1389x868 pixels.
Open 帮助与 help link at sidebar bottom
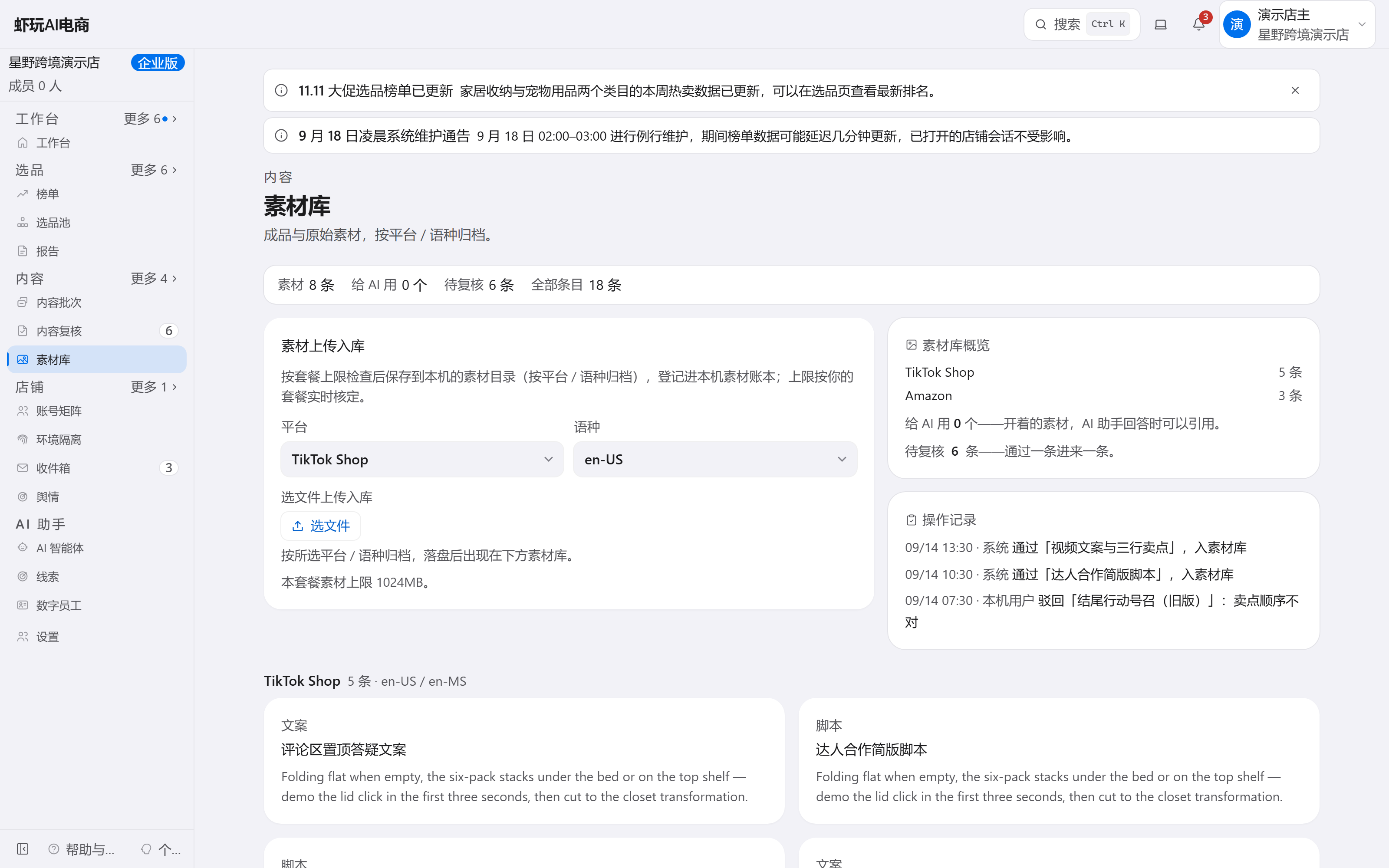click(x=82, y=849)
